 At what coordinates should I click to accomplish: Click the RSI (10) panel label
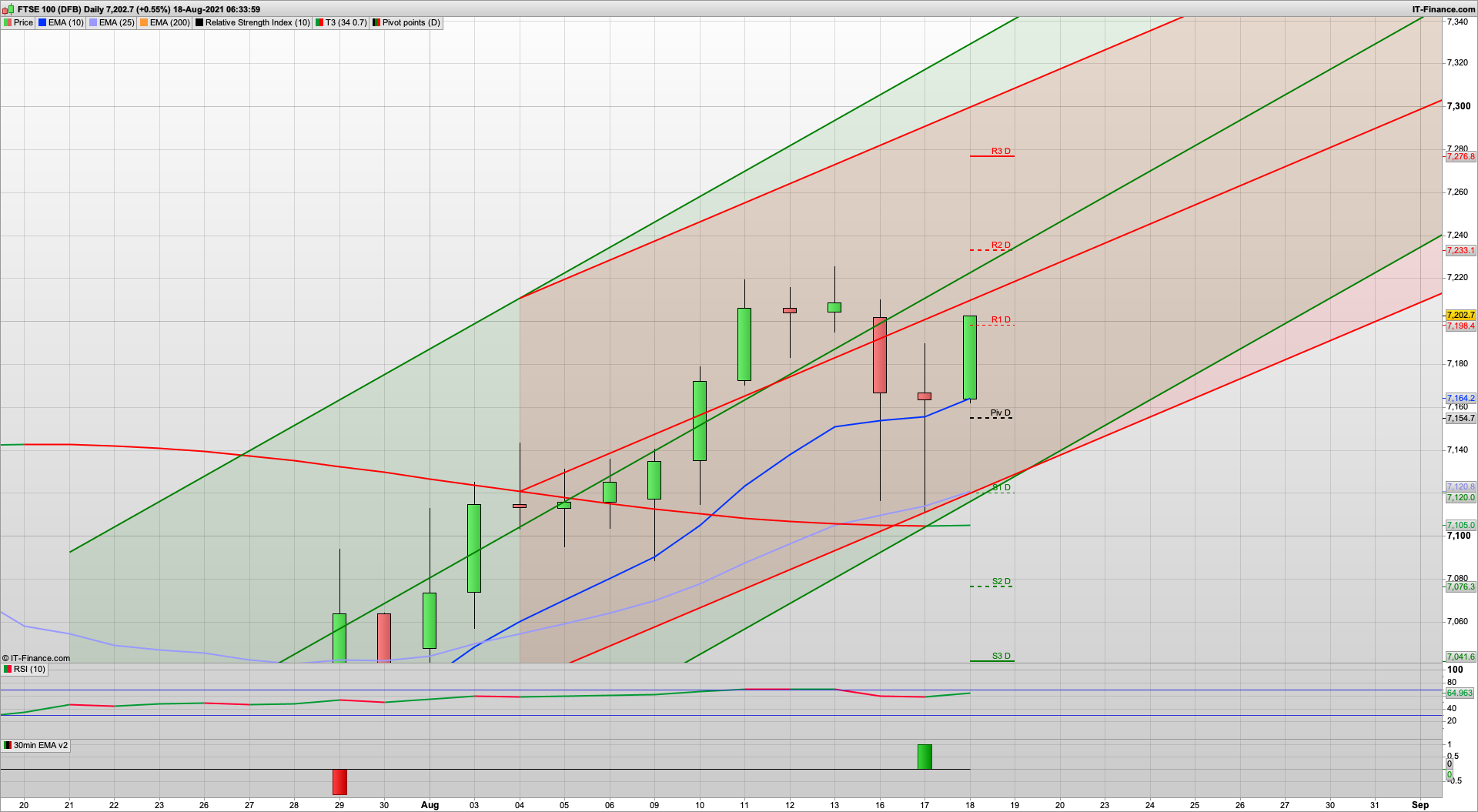point(25,669)
